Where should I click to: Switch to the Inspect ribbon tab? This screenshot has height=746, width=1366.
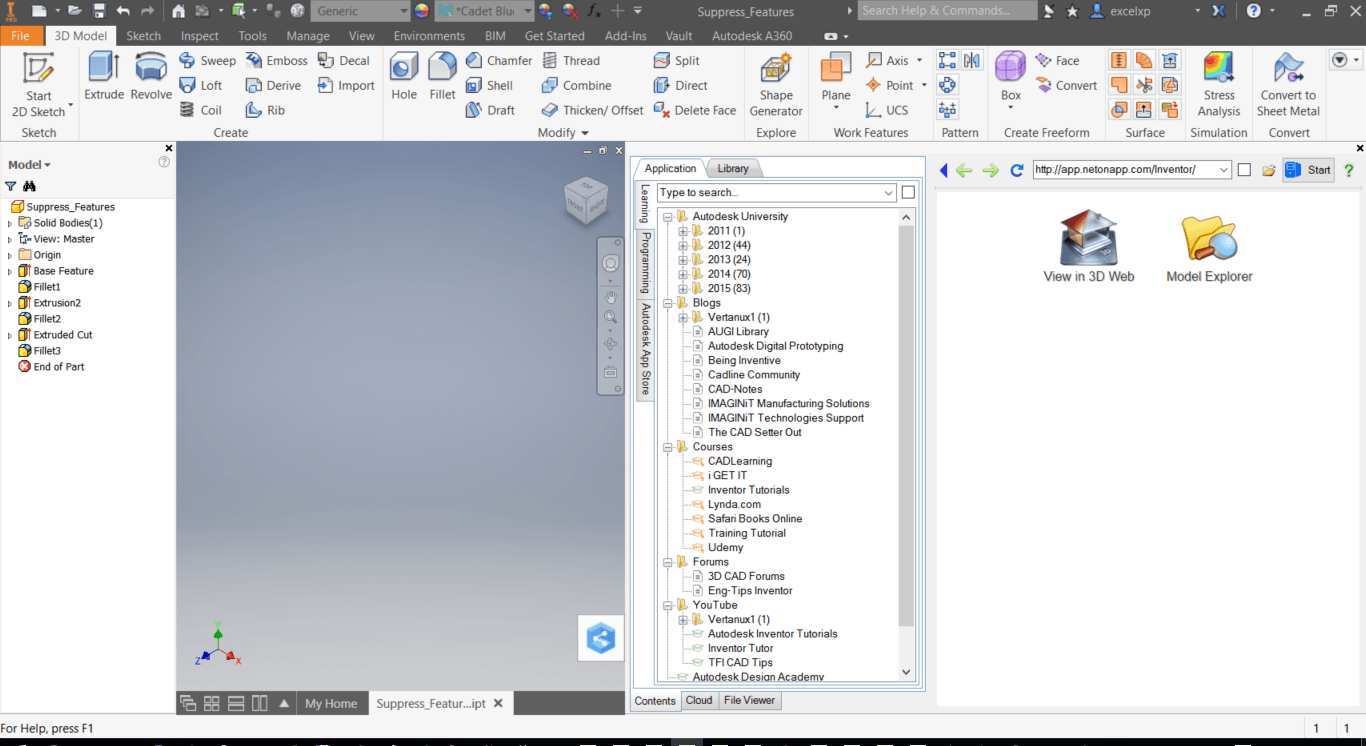click(x=200, y=35)
